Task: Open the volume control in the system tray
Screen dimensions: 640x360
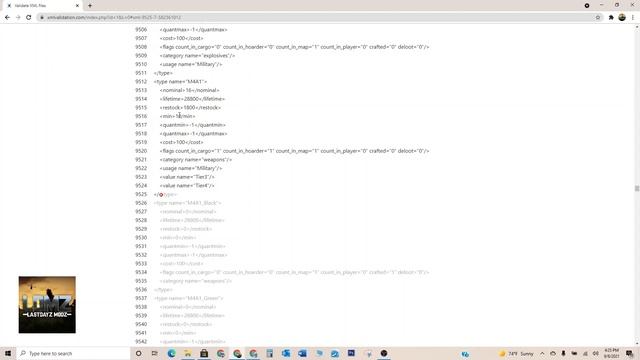Action: [596, 353]
